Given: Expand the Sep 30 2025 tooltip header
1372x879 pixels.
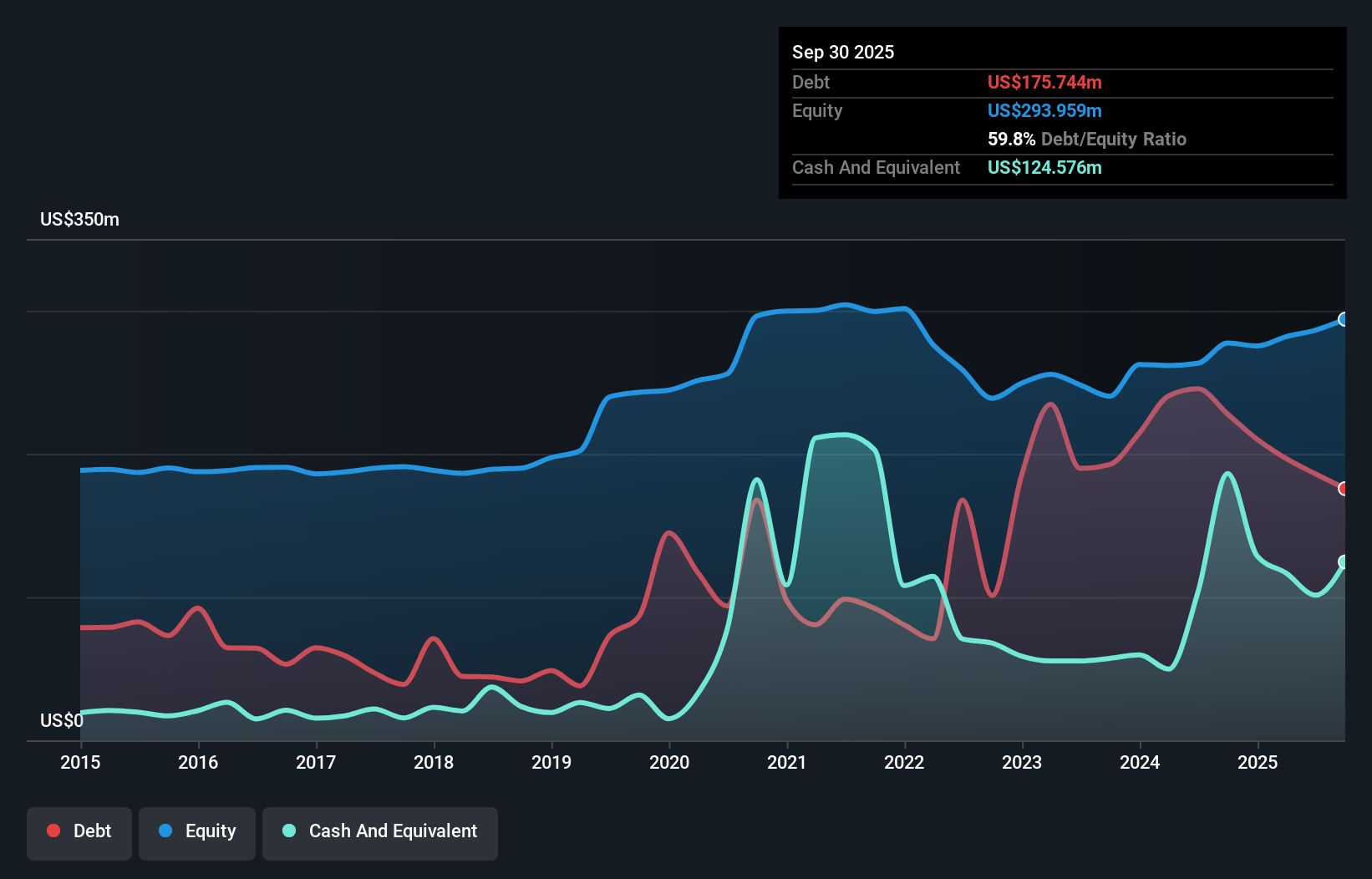Looking at the screenshot, I should [x=844, y=52].
